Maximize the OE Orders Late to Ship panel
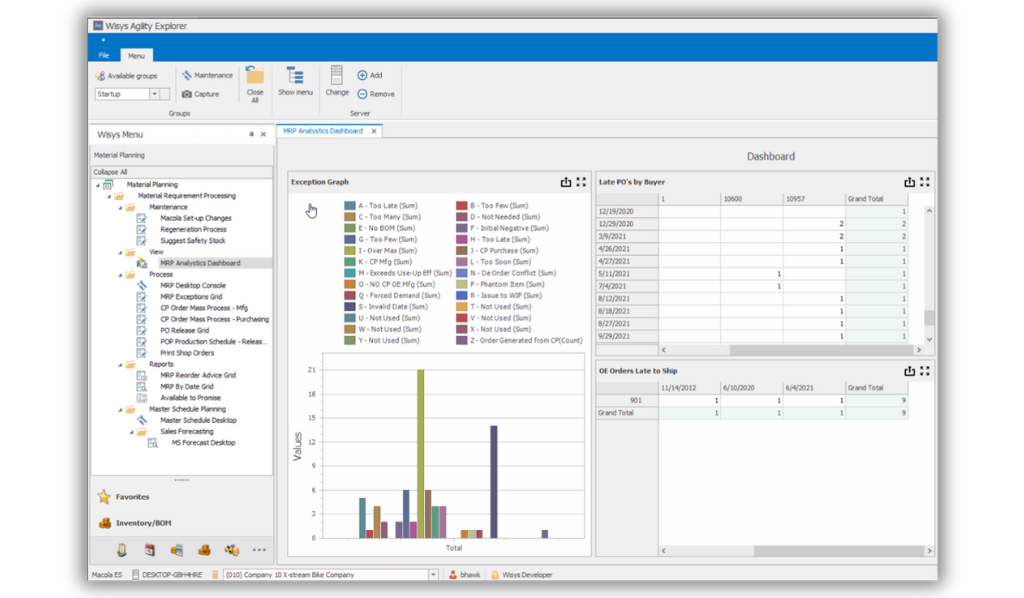 point(925,371)
